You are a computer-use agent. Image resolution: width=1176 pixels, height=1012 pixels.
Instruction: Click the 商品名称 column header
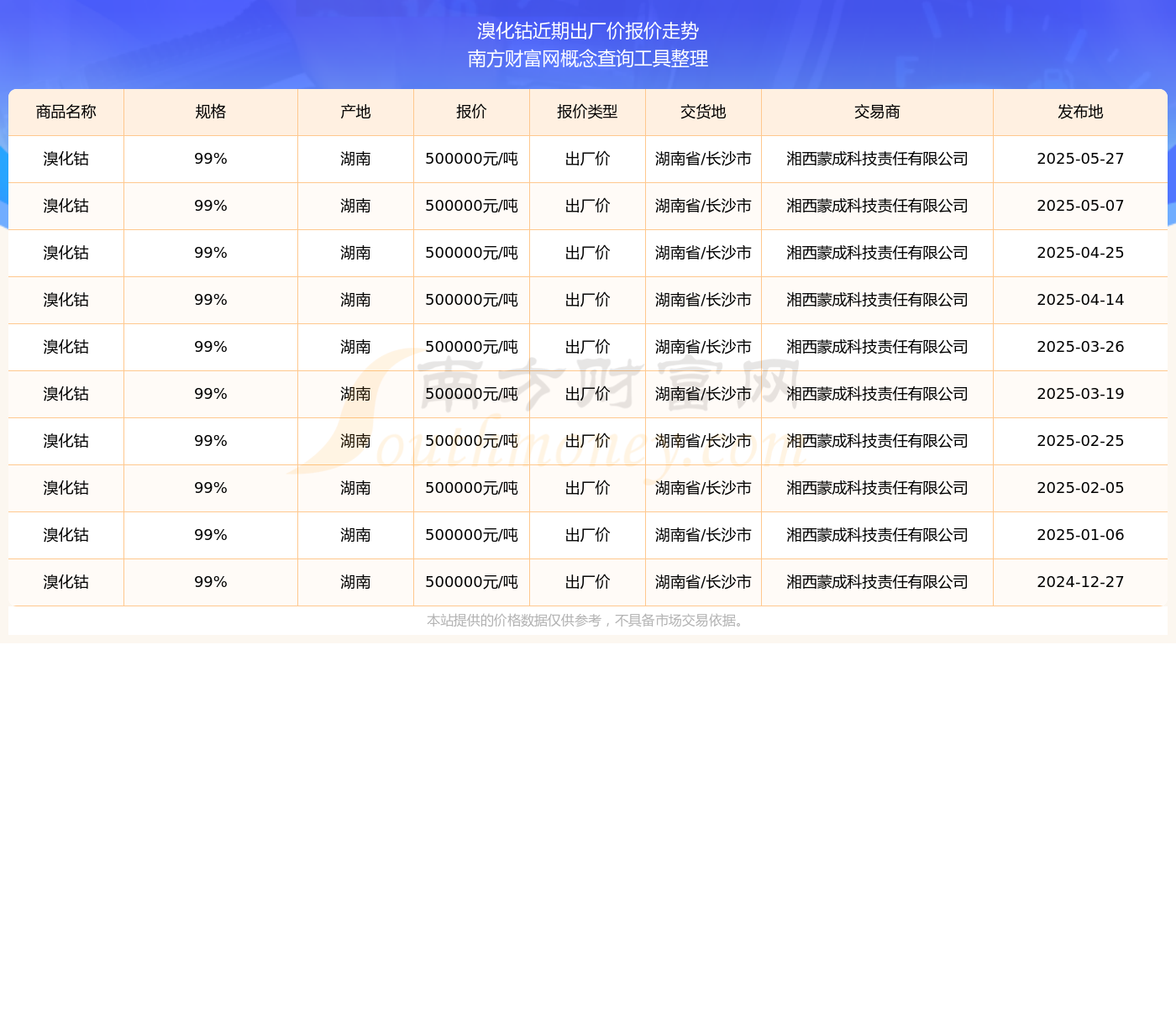[66, 112]
